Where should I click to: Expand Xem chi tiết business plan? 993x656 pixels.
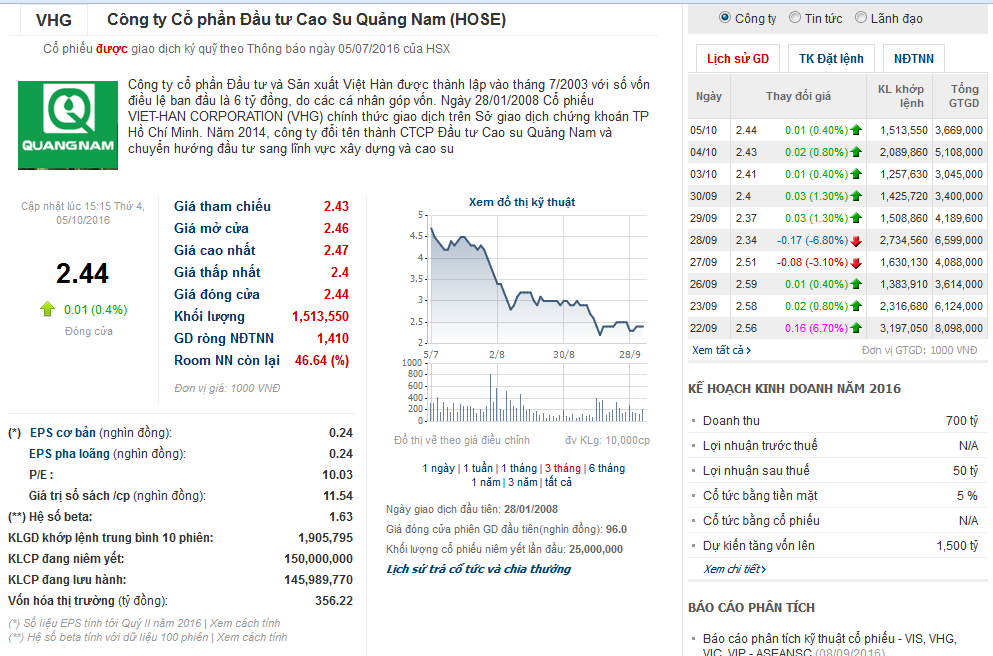(735, 569)
